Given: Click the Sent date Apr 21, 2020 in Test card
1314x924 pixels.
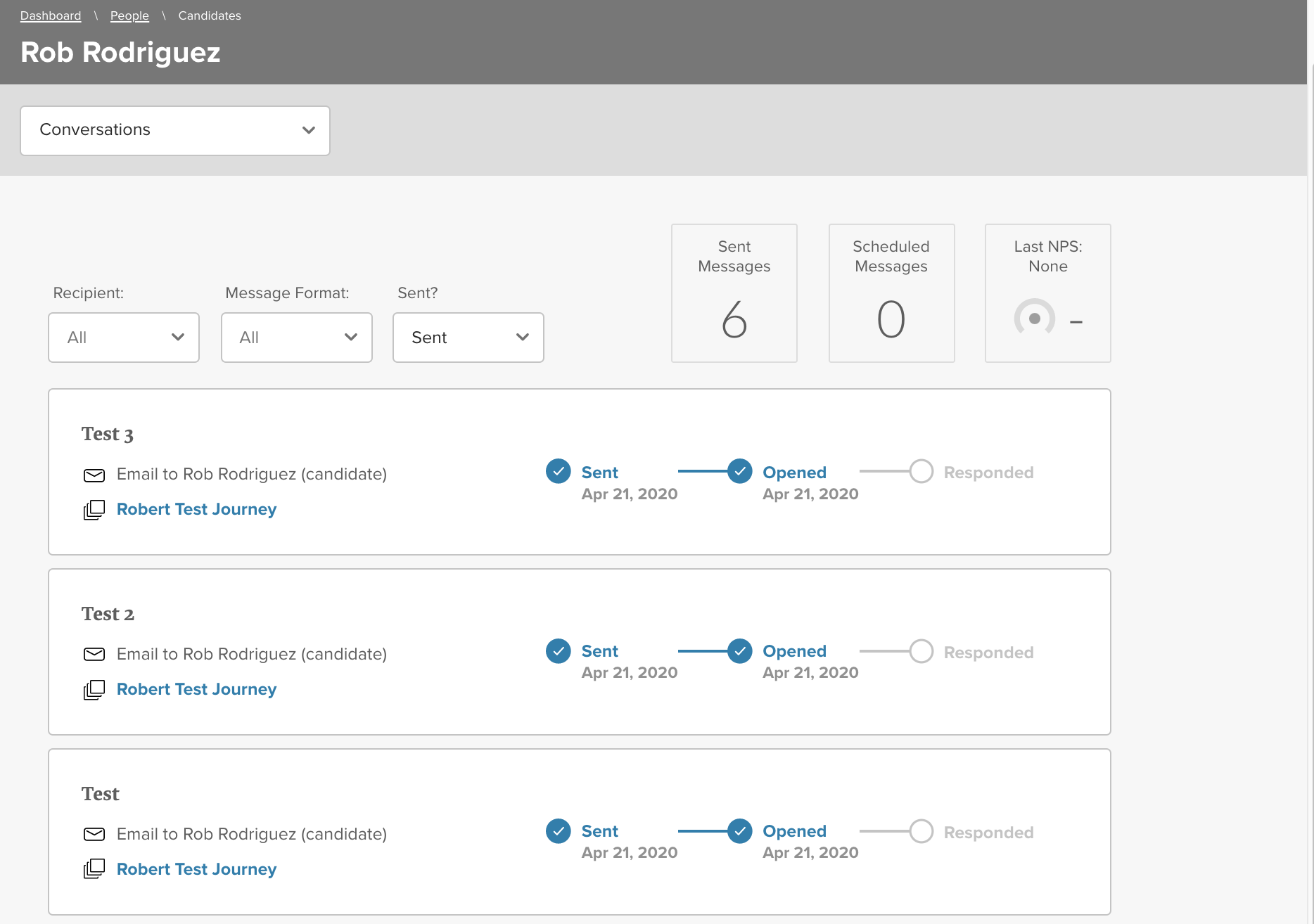Looking at the screenshot, I should (x=630, y=852).
